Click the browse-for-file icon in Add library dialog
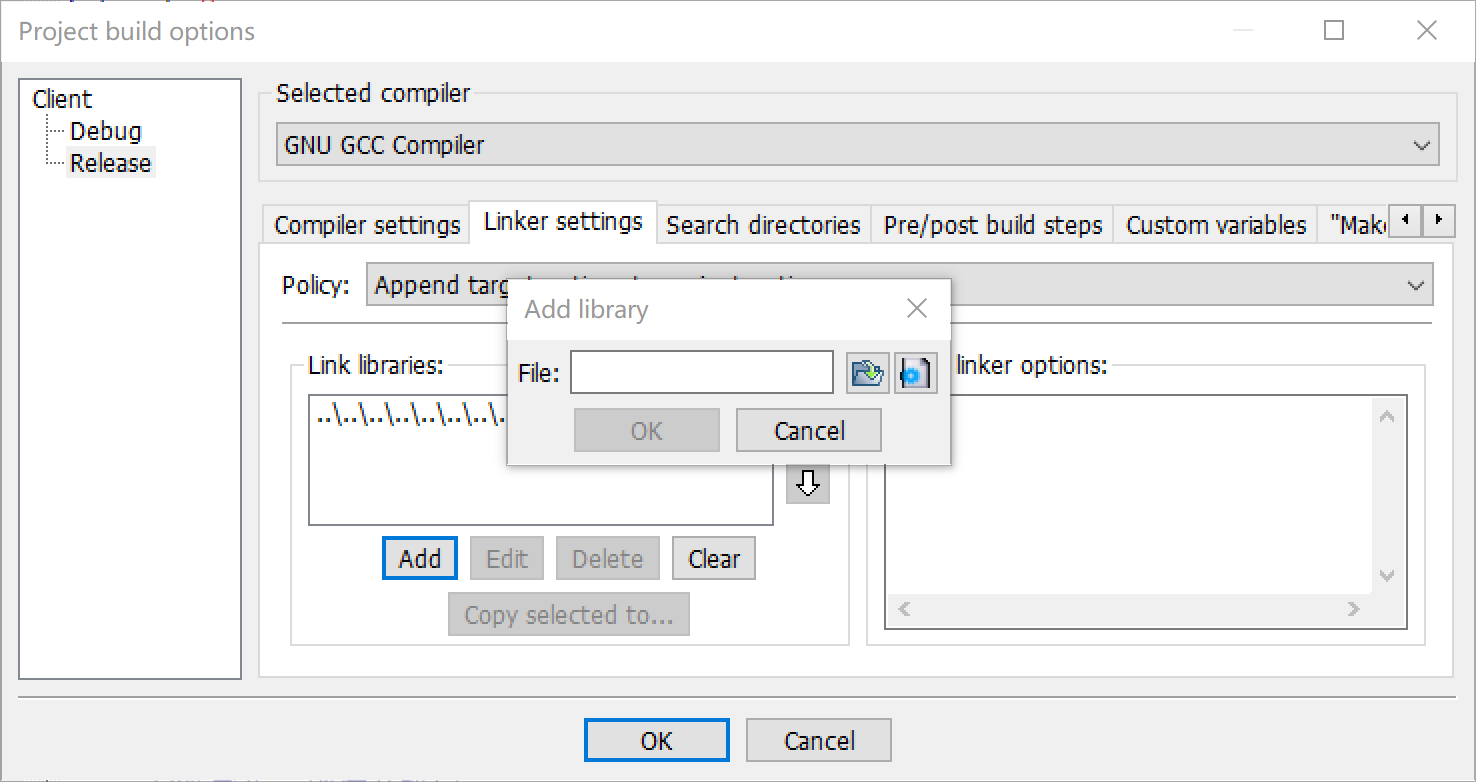This screenshot has width=1476, height=782. tap(866, 371)
